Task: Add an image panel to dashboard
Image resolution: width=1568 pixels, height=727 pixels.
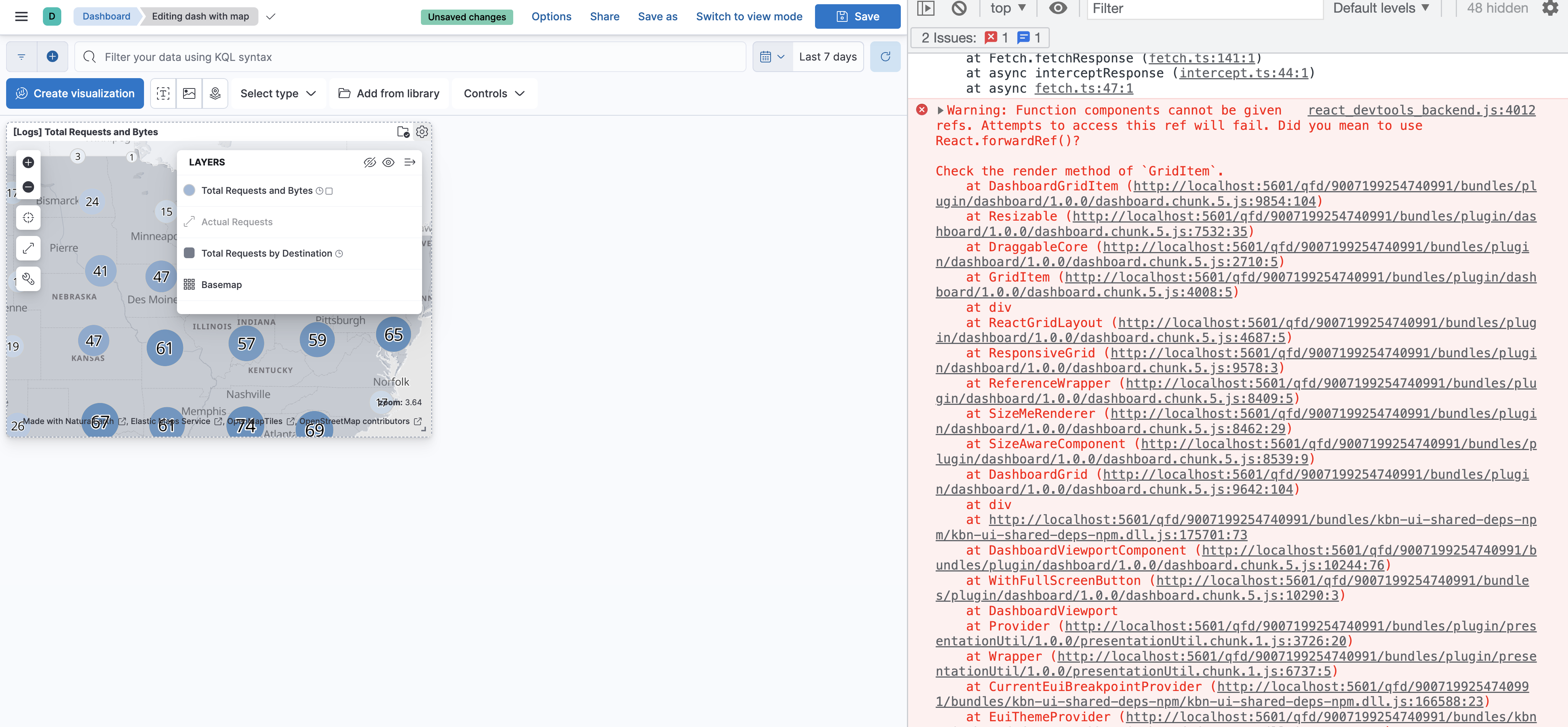Action: (189, 93)
